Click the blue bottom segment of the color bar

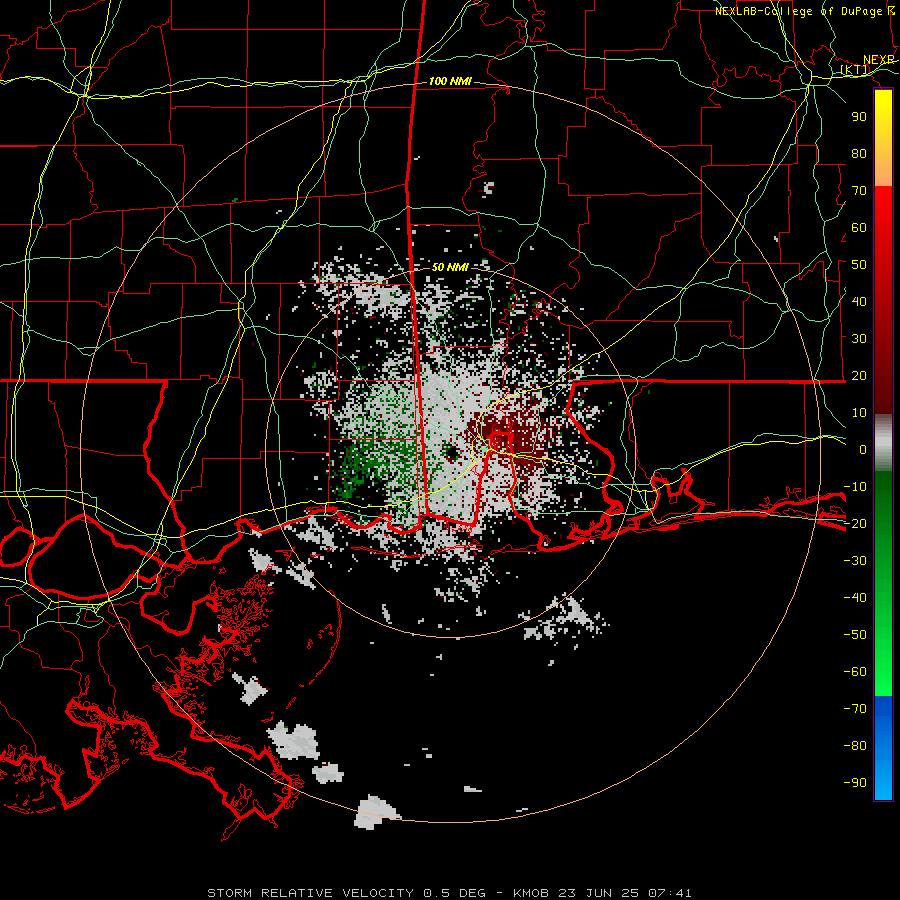click(883, 748)
